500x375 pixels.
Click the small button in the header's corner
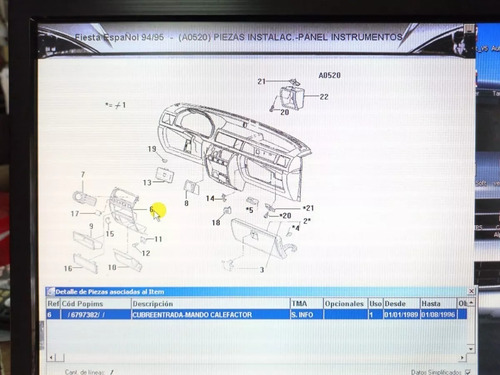468,29
